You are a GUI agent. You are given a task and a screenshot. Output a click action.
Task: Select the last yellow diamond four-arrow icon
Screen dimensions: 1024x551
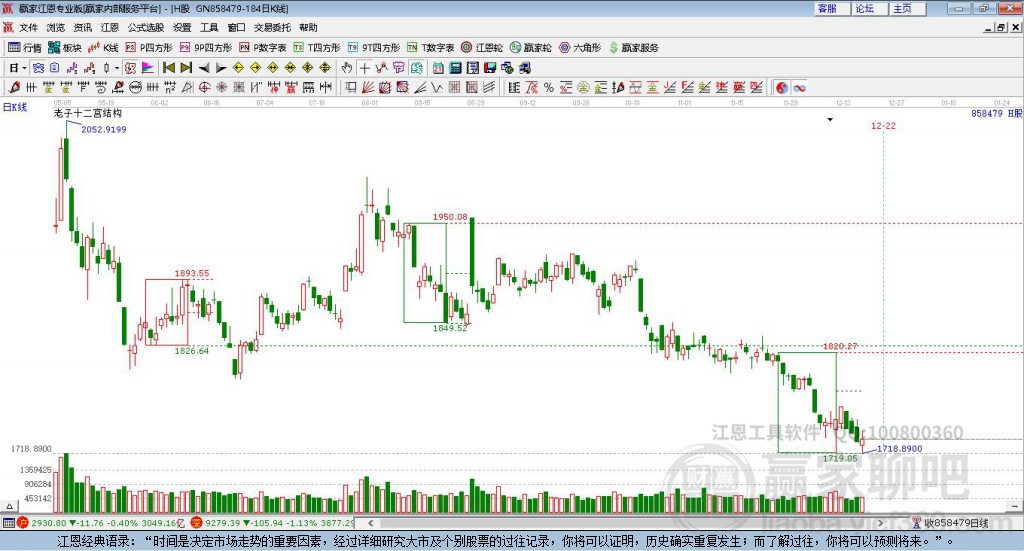coord(325,68)
